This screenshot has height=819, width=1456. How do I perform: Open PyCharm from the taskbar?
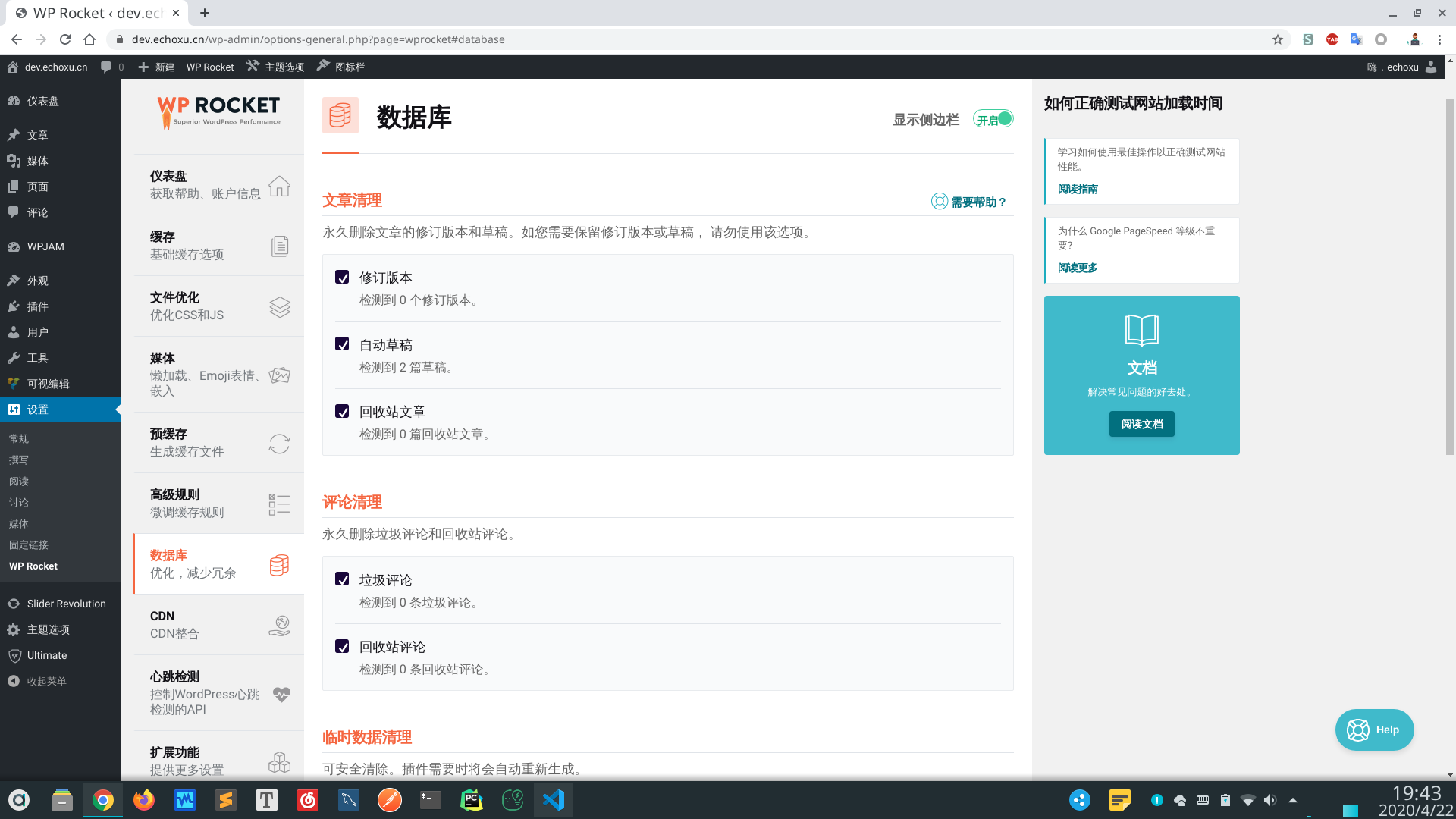472,800
